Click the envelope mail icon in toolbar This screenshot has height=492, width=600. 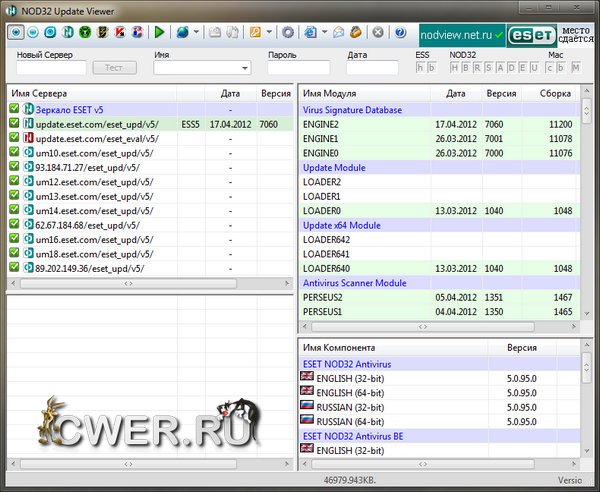coord(340,32)
